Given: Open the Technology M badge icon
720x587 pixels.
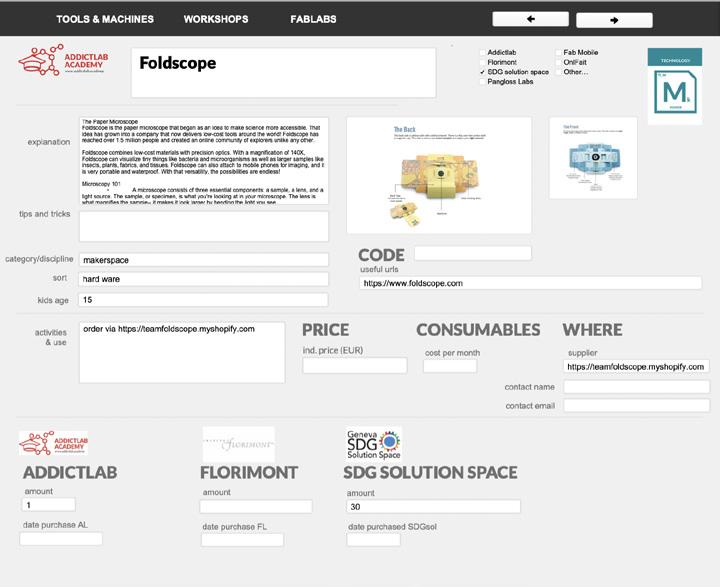Looking at the screenshot, I should (x=675, y=86).
